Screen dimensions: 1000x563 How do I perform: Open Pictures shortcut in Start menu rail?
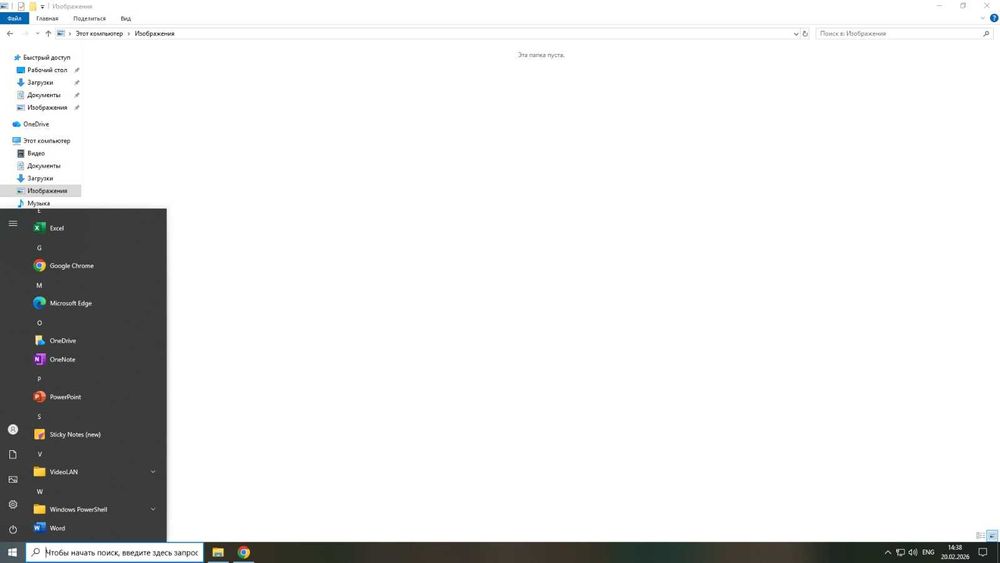13,479
